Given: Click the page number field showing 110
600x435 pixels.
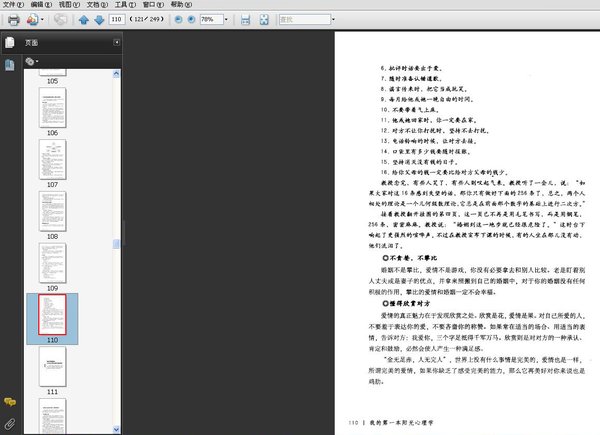Looking at the screenshot, I should (117, 19).
